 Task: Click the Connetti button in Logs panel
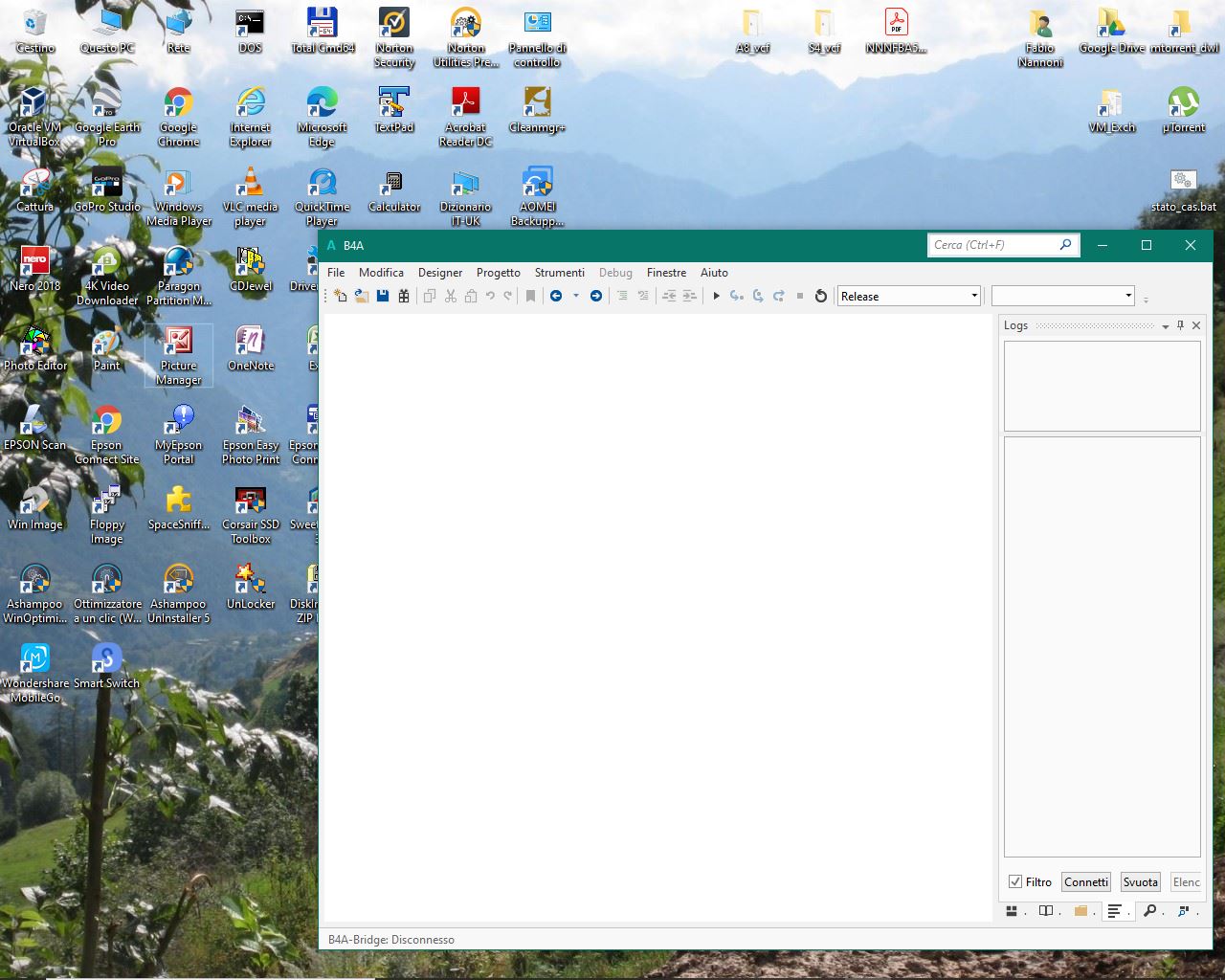point(1086,882)
